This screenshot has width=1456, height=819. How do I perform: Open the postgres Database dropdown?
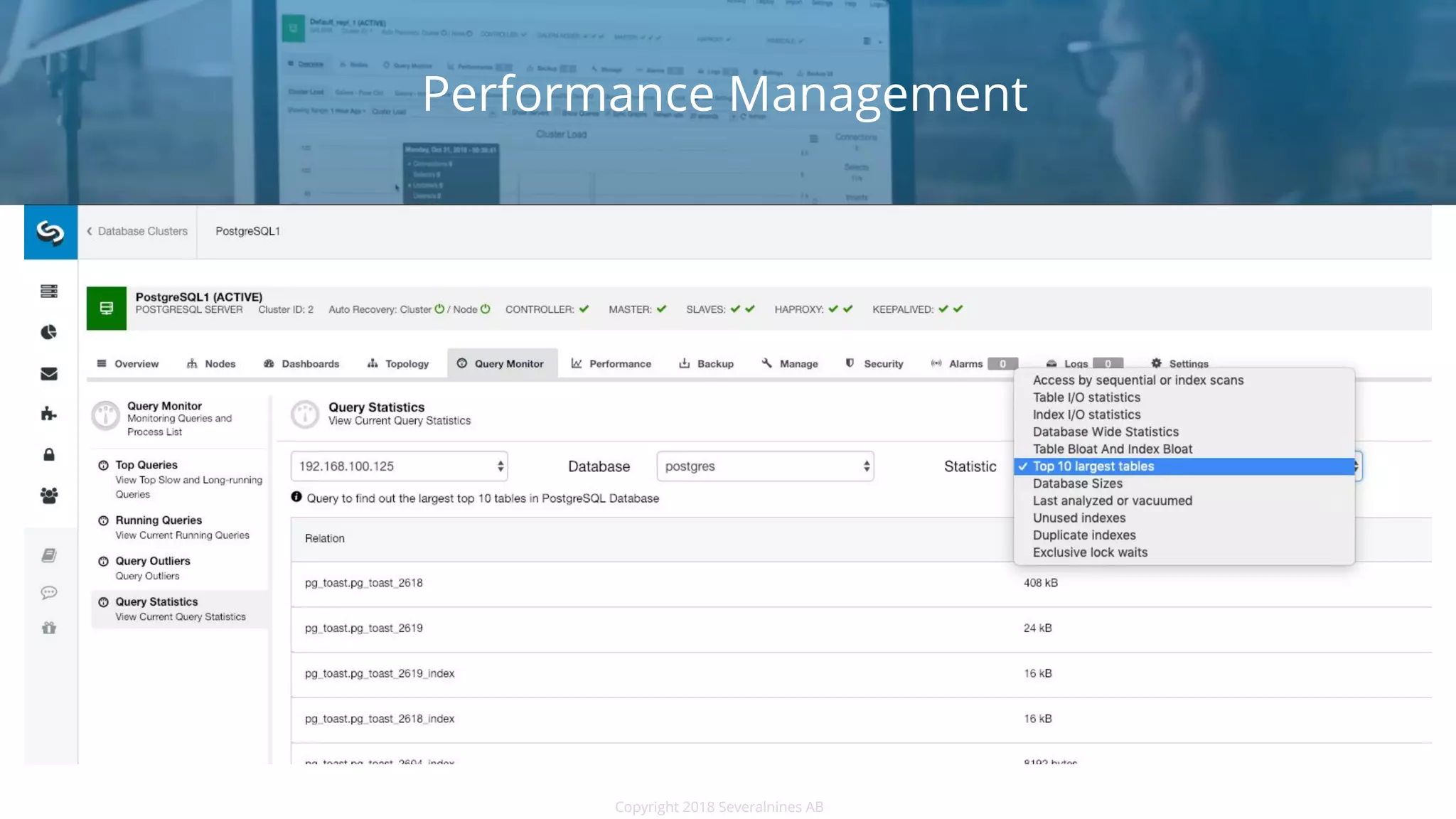tap(765, 466)
